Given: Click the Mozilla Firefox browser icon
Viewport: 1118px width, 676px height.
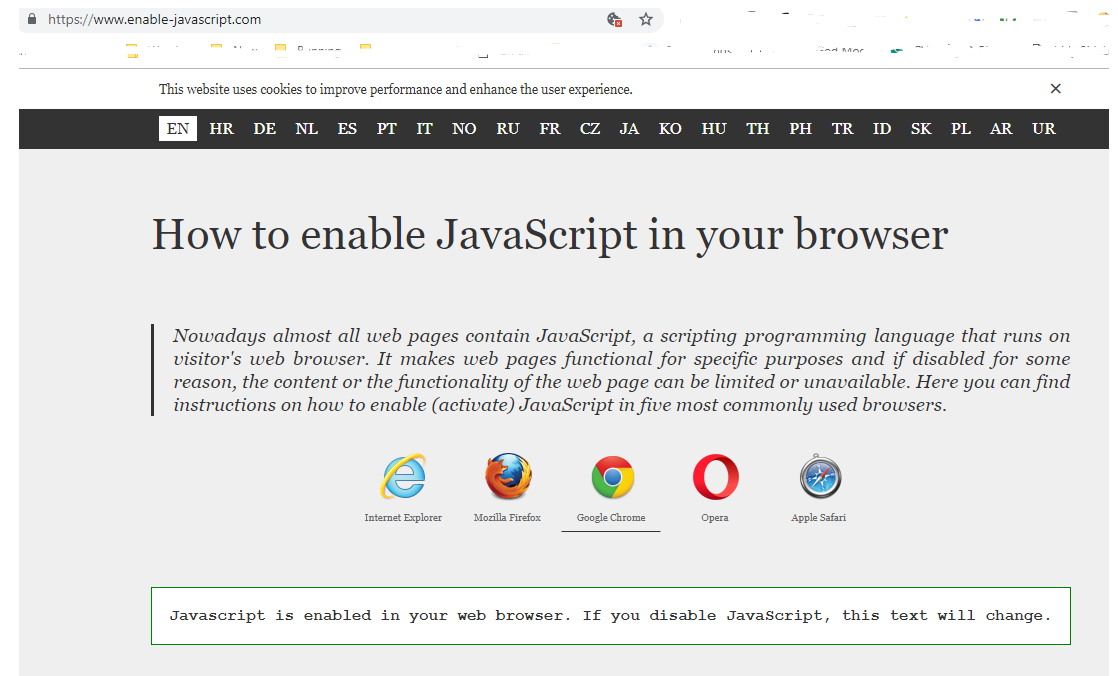Looking at the screenshot, I should 508,476.
